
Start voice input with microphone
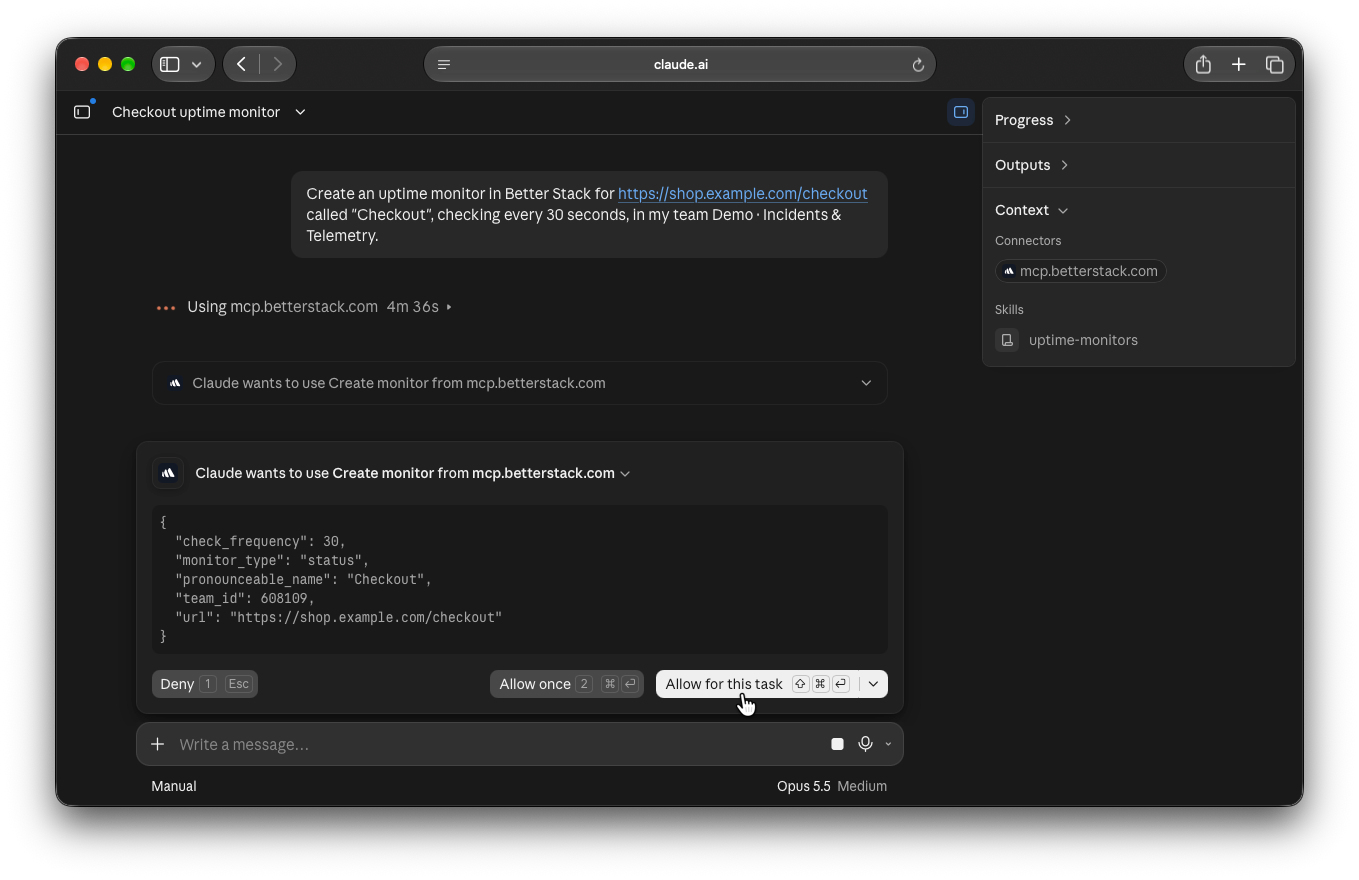865,744
